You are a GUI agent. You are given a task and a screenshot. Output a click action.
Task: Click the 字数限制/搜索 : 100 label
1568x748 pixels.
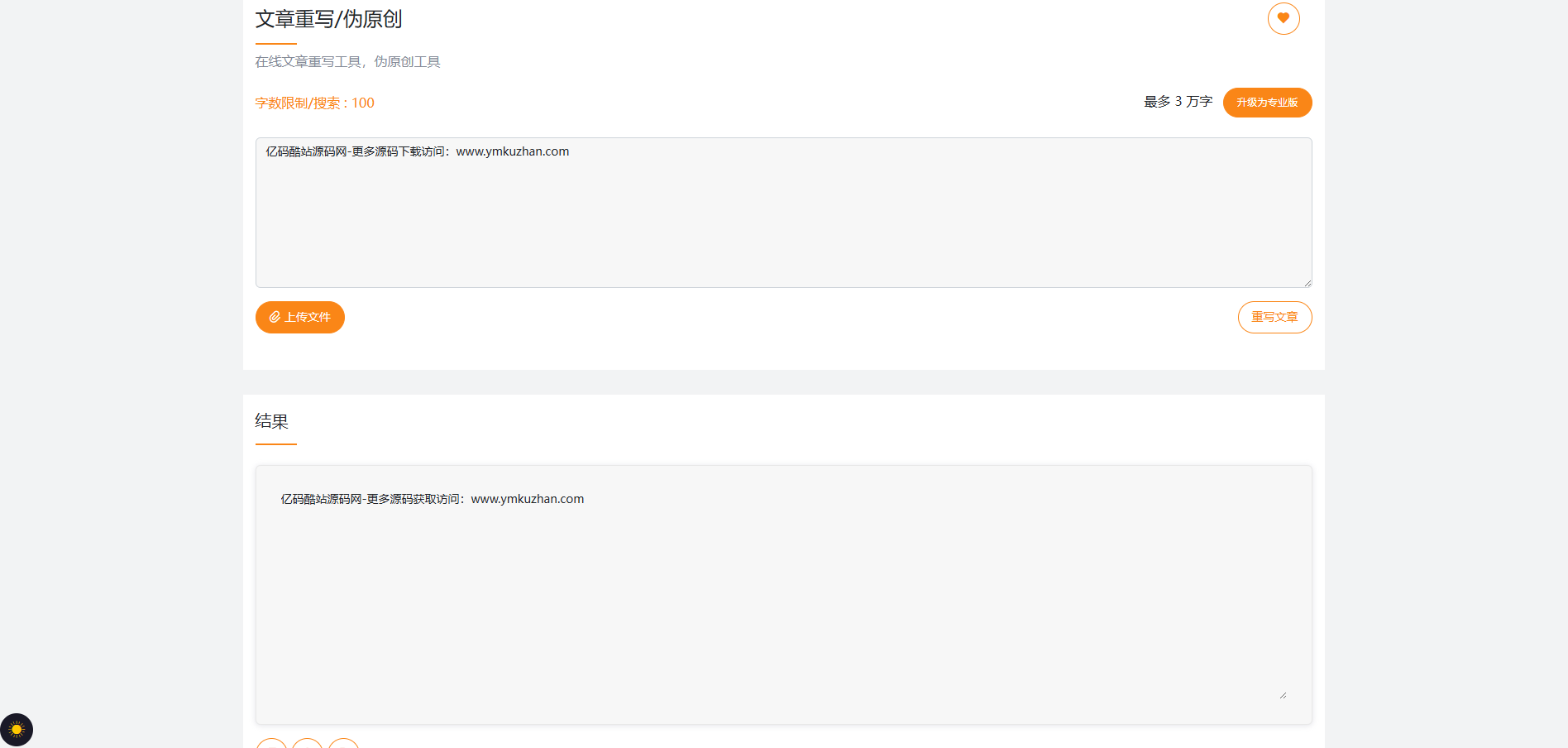314,103
